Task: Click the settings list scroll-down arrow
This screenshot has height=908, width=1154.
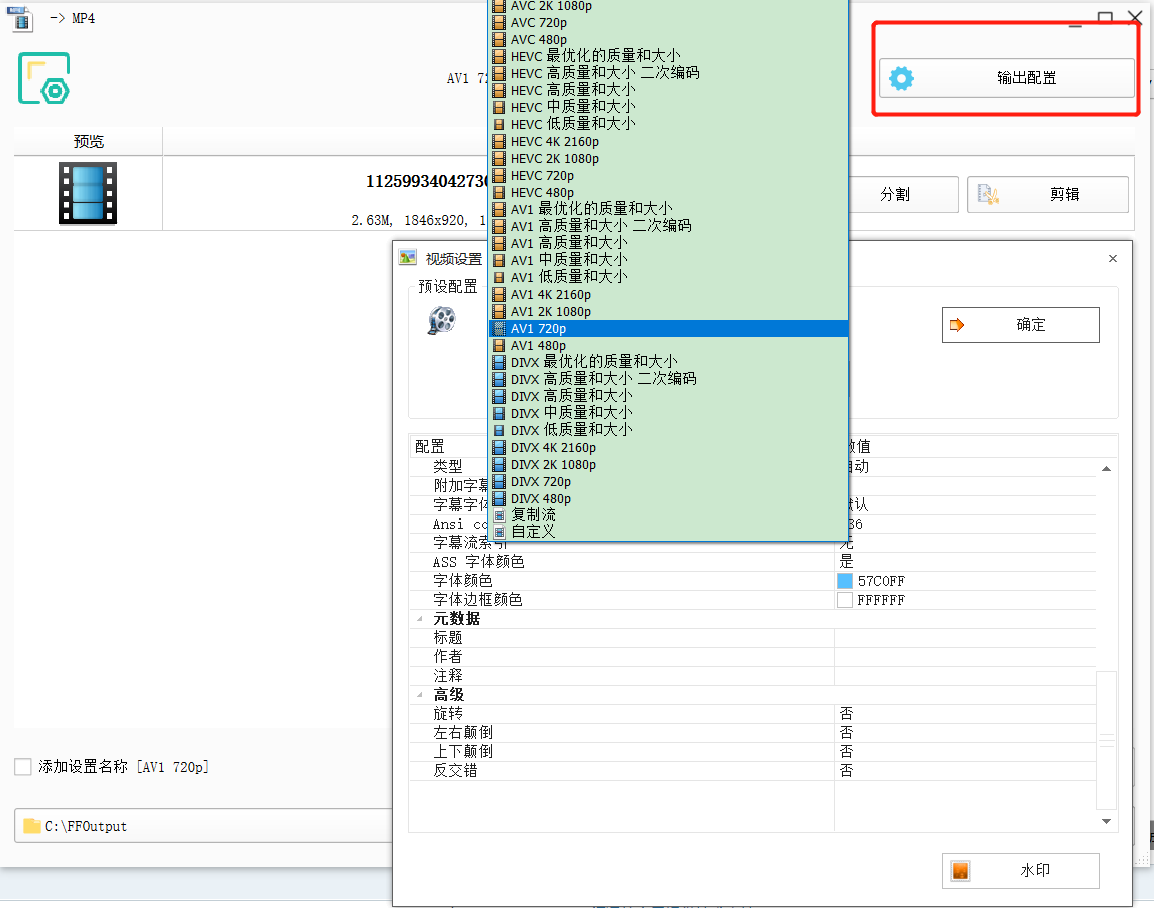Action: click(1106, 821)
